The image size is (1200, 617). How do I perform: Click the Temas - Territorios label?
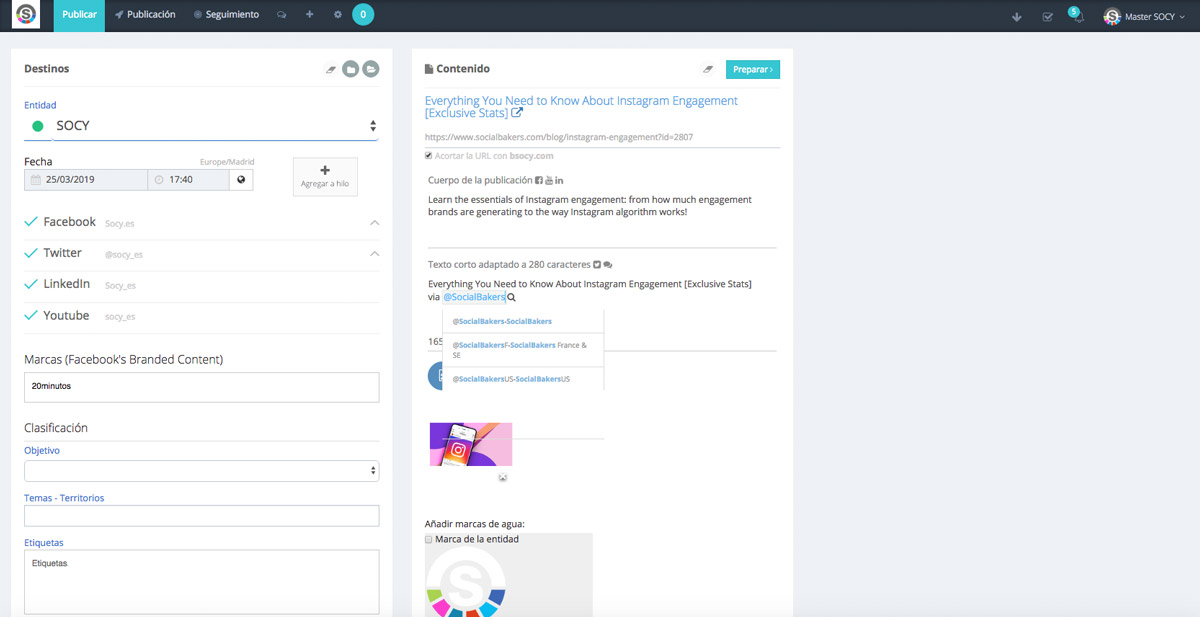[x=64, y=498]
